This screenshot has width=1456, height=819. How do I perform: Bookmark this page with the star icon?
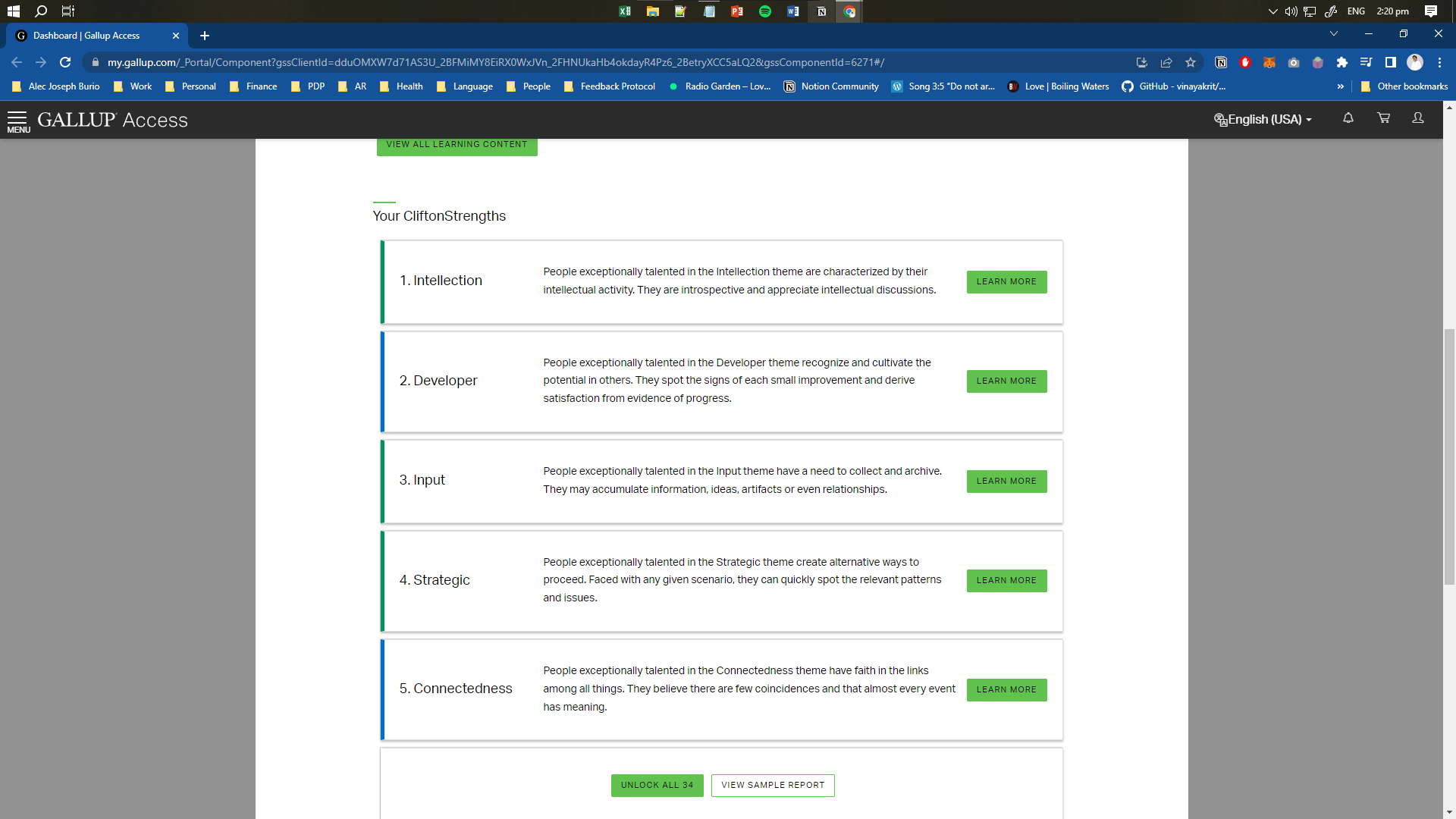(1191, 62)
